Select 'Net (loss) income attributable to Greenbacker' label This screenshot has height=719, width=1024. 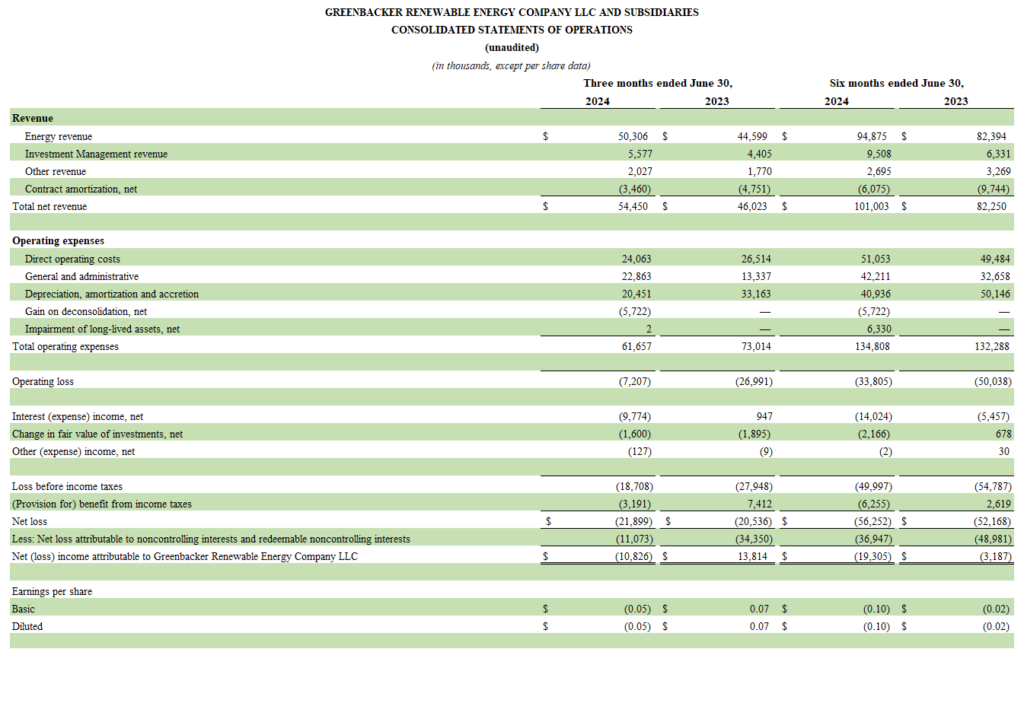click(185, 557)
